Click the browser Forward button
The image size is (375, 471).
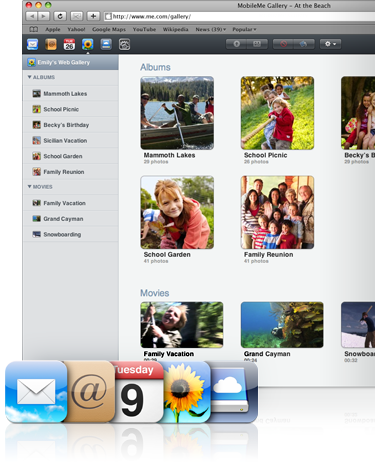tap(43, 16)
